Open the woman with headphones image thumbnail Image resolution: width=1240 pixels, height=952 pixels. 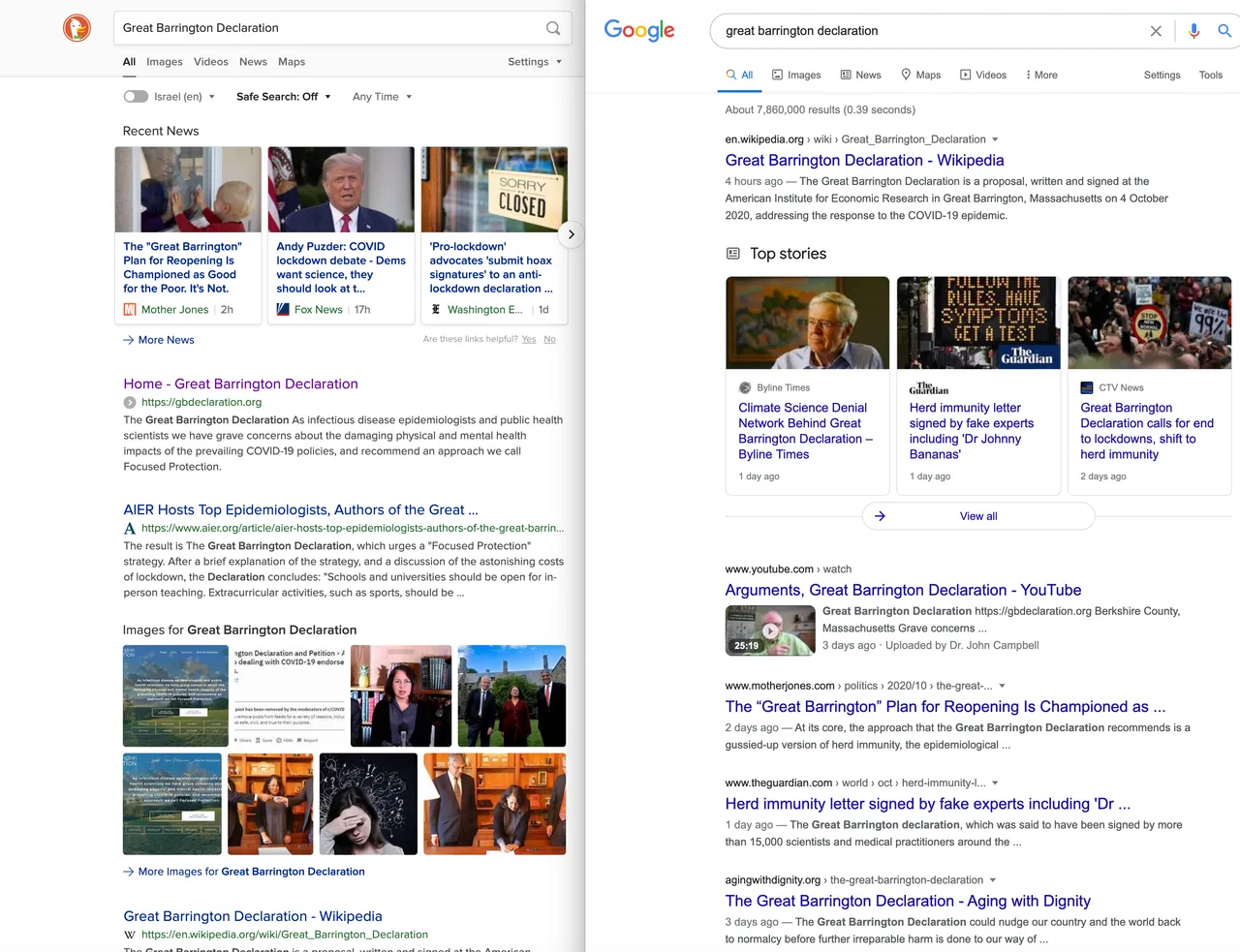click(401, 696)
